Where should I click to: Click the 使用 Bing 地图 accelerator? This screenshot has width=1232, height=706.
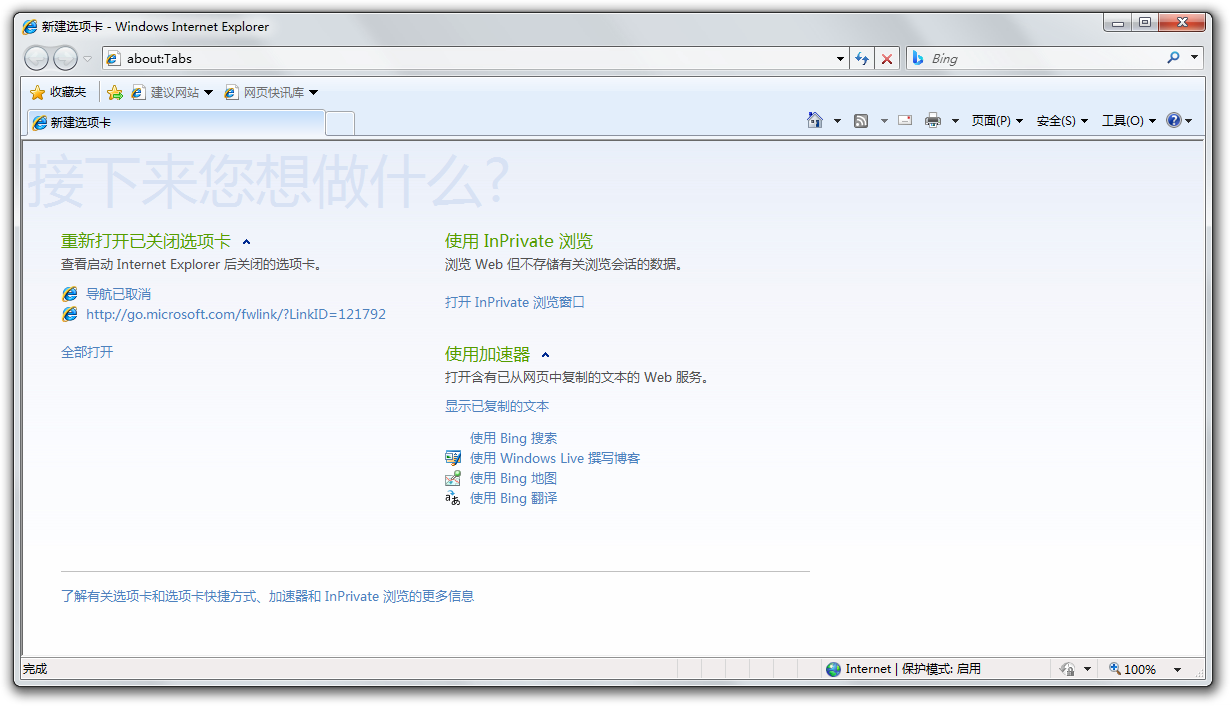(514, 478)
